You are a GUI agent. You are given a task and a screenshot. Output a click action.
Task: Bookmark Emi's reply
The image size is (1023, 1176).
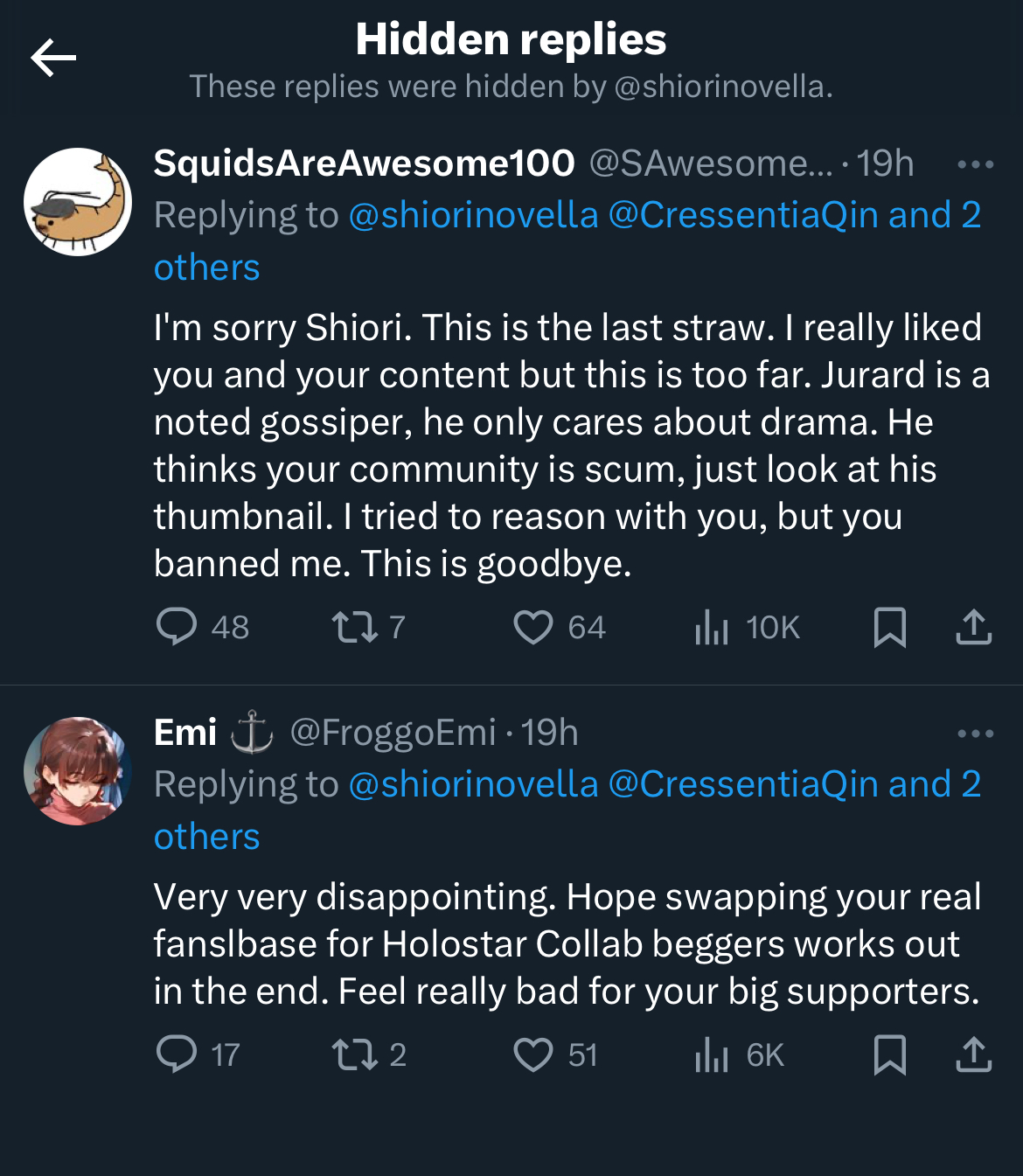coord(889,1054)
